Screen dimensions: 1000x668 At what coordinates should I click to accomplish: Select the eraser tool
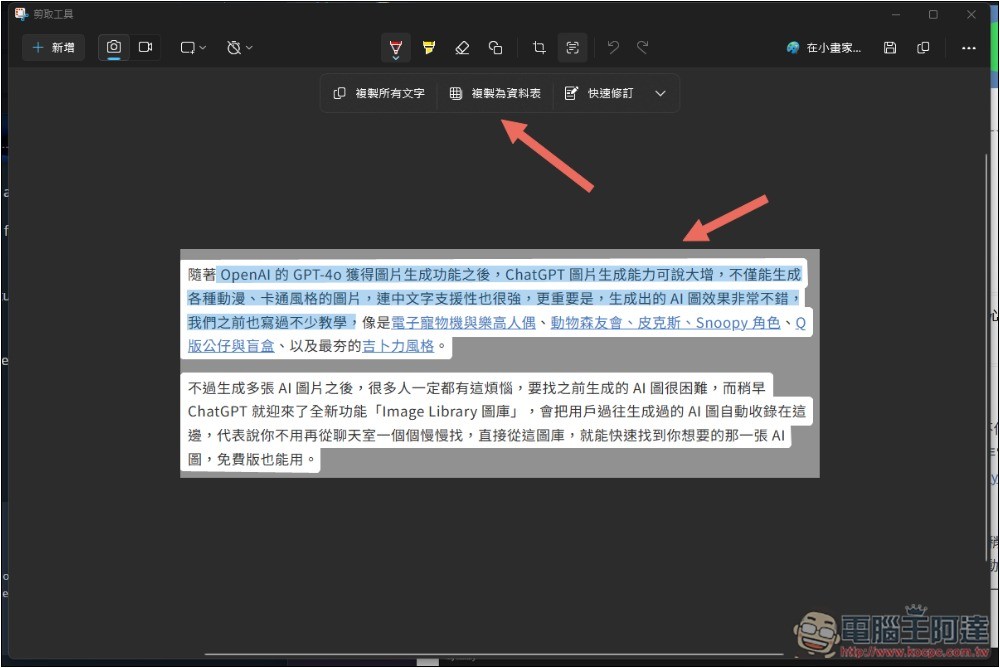coord(461,47)
